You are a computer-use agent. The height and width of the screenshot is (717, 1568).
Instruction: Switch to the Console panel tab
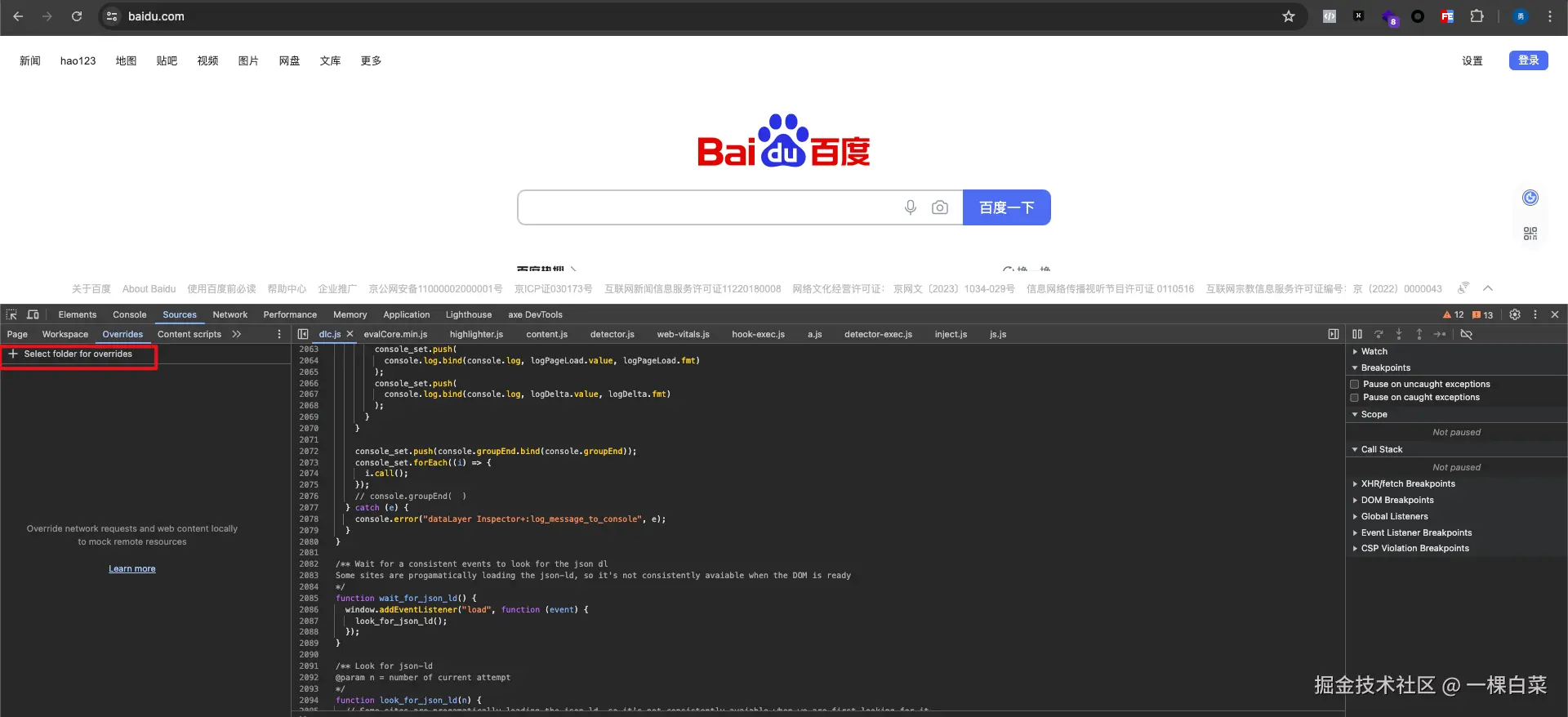tap(130, 314)
